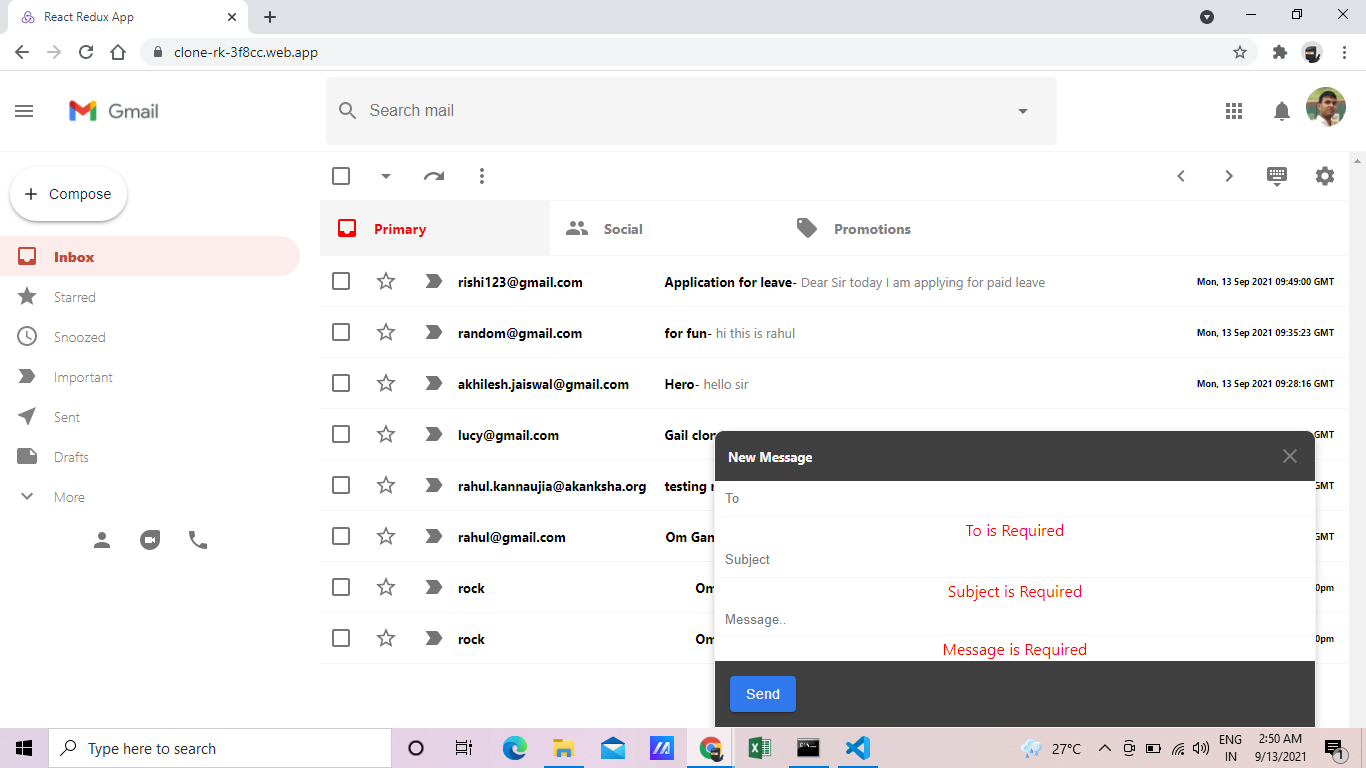This screenshot has width=1366, height=768.
Task: Open the Starred folder
Action: point(150,297)
